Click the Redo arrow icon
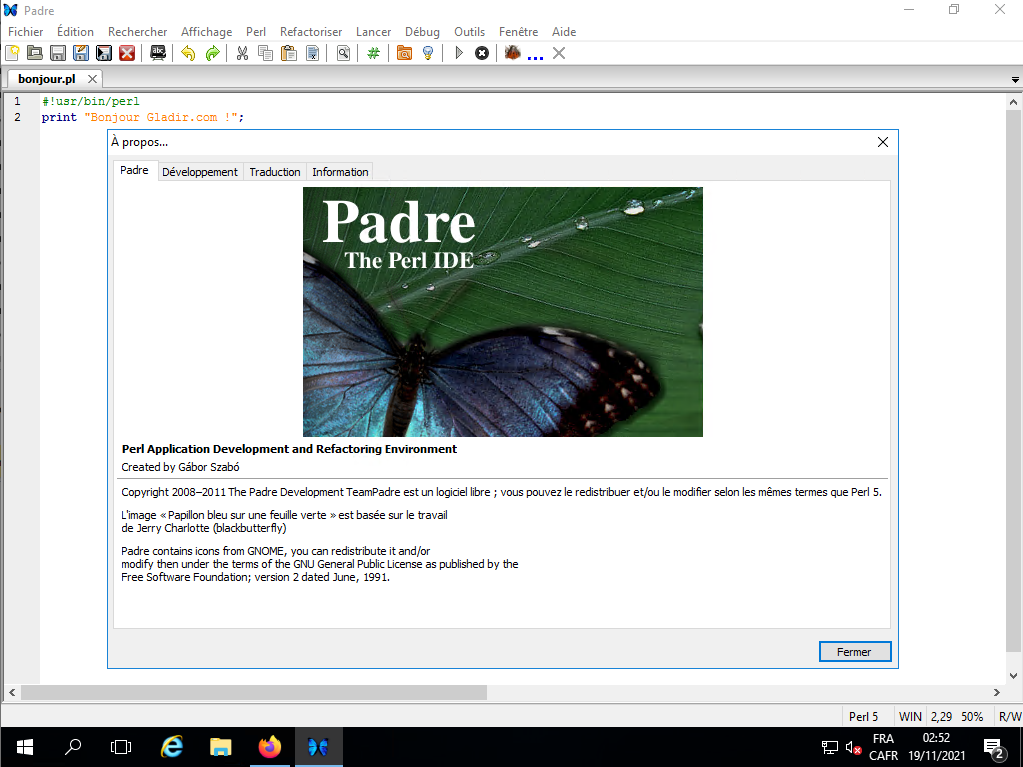The height and width of the screenshot is (767, 1023). click(212, 53)
